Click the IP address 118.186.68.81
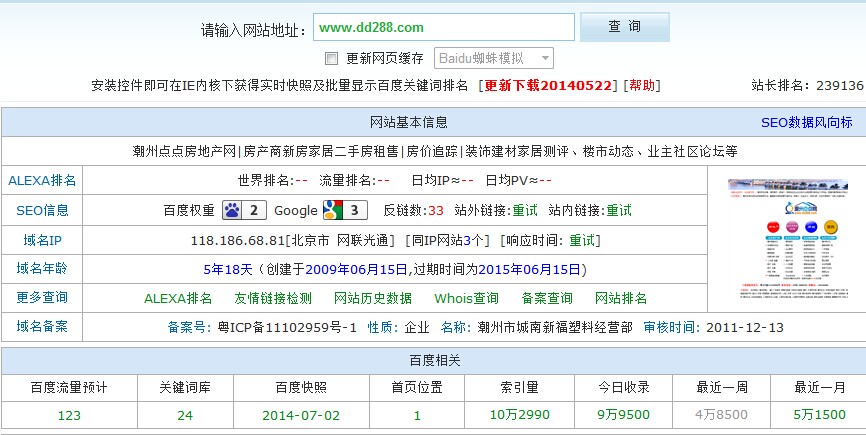The width and height of the screenshot is (866, 435). pos(237,241)
